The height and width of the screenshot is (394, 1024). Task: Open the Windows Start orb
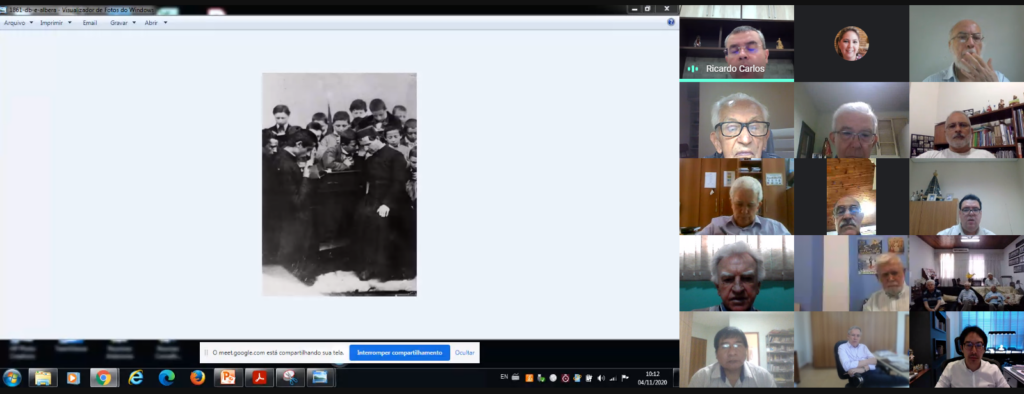[x=12, y=378]
